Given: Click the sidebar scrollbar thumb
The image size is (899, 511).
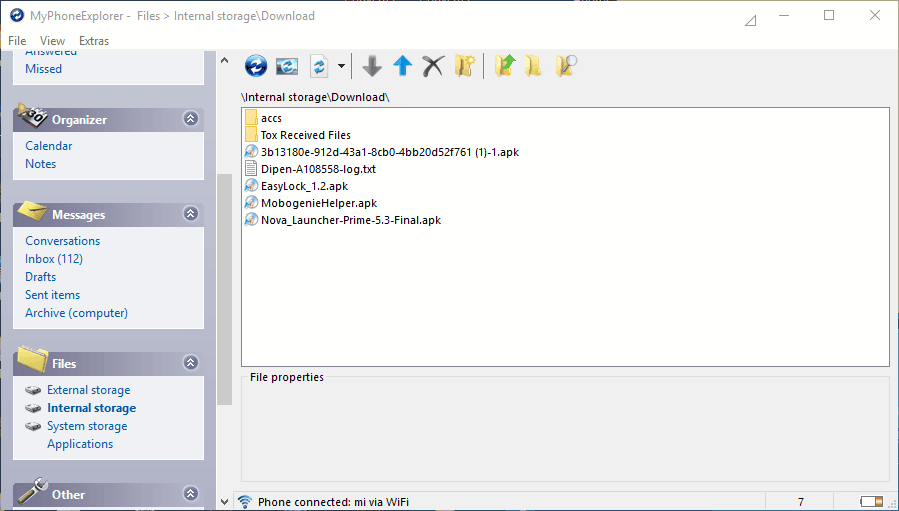Looking at the screenshot, I should (224, 289).
